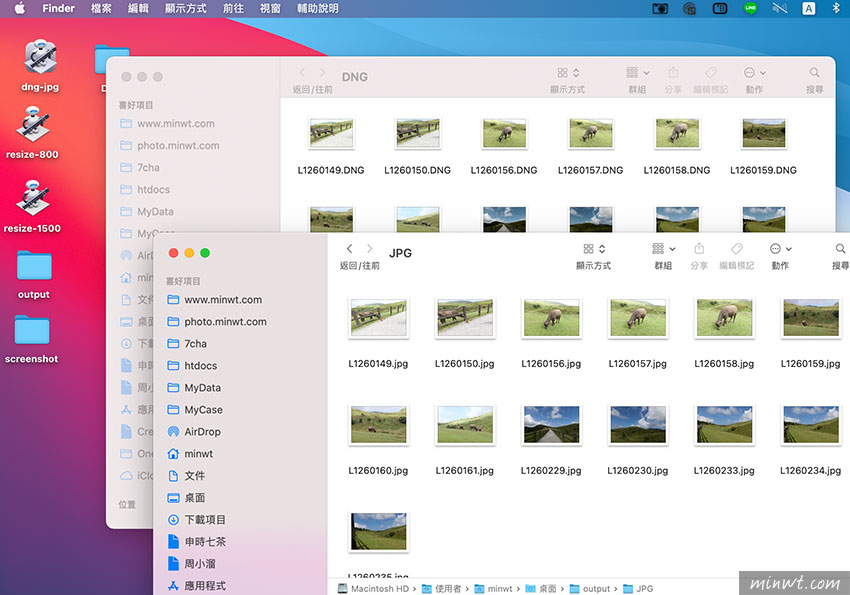
Task: Click 使用者 in path bar
Action: click(x=441, y=588)
